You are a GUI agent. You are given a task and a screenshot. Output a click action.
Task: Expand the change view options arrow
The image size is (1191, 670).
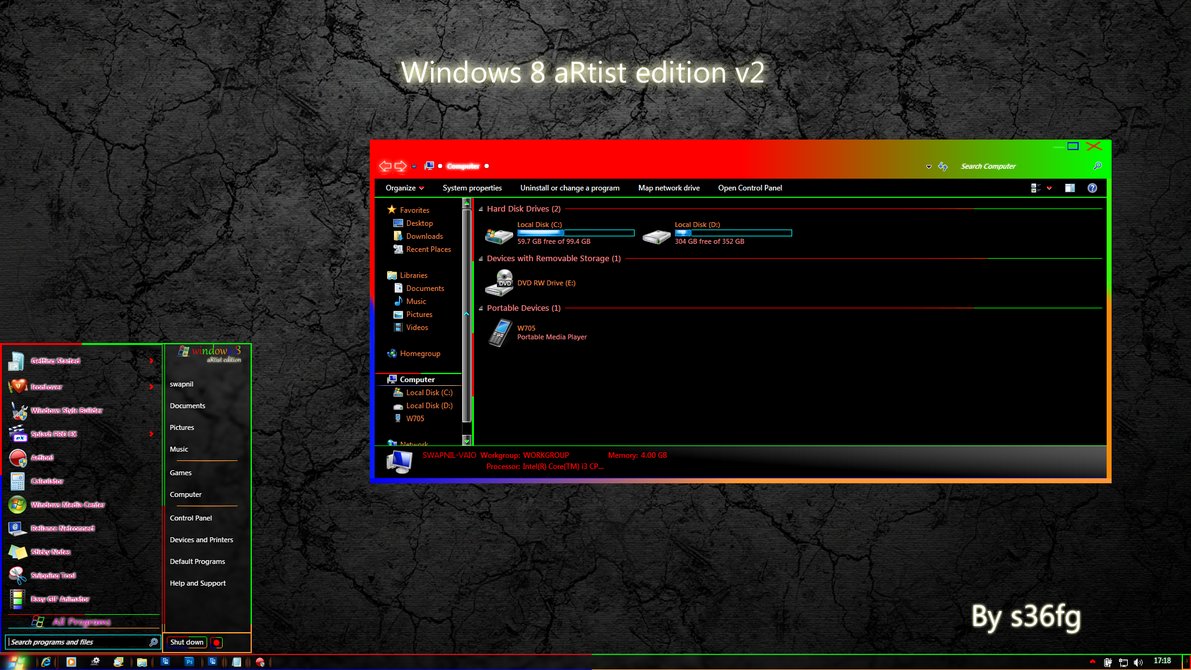click(x=1049, y=188)
